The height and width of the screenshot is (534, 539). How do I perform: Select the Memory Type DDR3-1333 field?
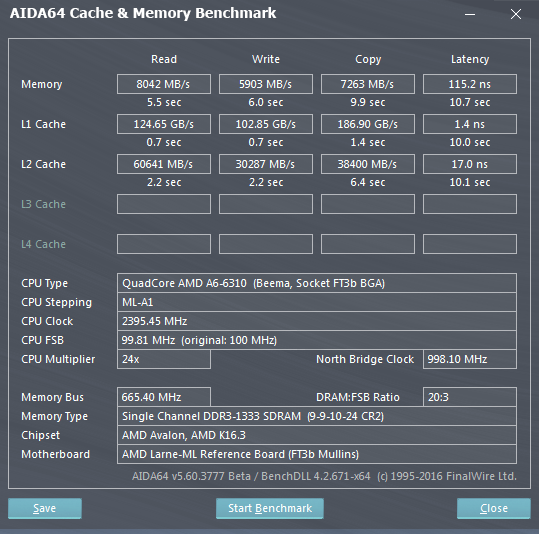point(317,416)
